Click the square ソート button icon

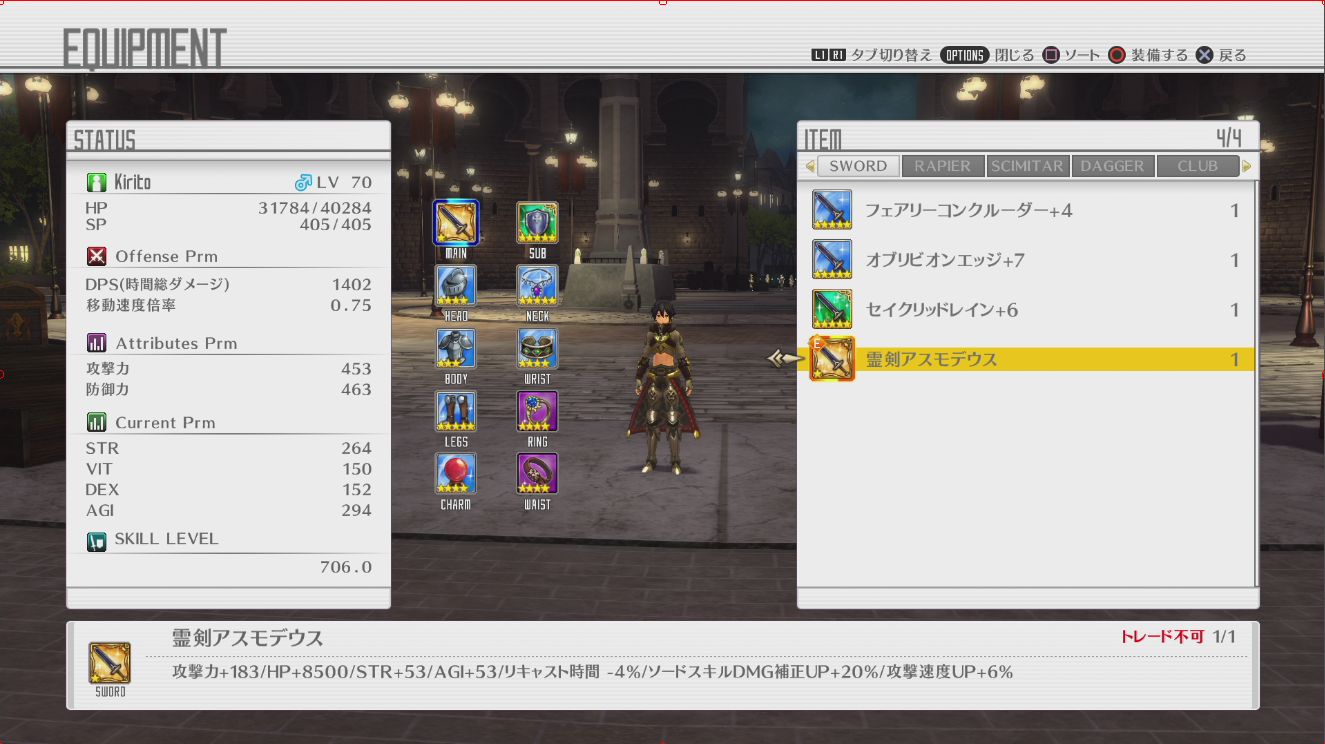pyautogui.click(x=1051, y=55)
